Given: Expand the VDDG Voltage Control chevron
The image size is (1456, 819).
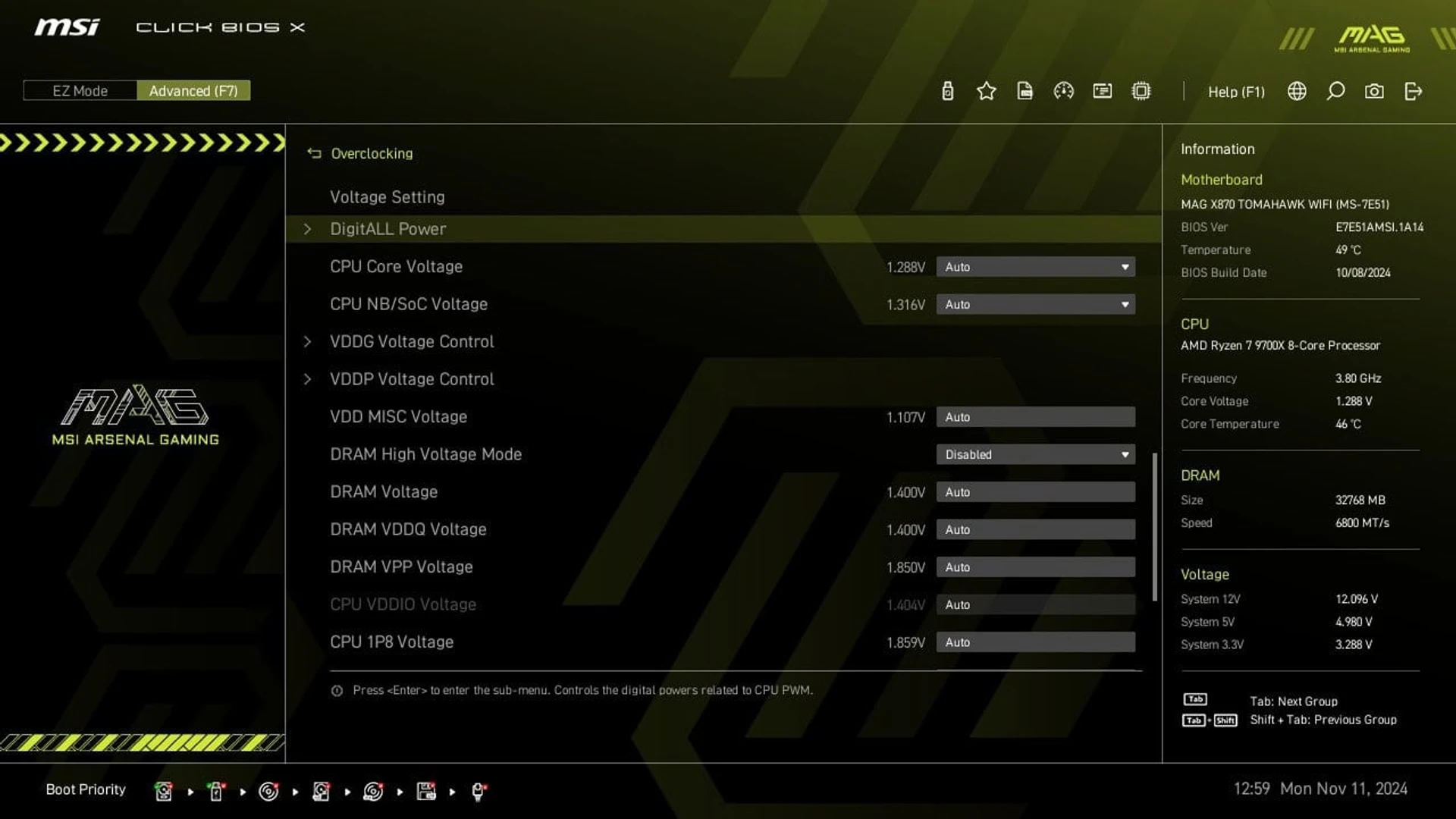Looking at the screenshot, I should (x=307, y=341).
